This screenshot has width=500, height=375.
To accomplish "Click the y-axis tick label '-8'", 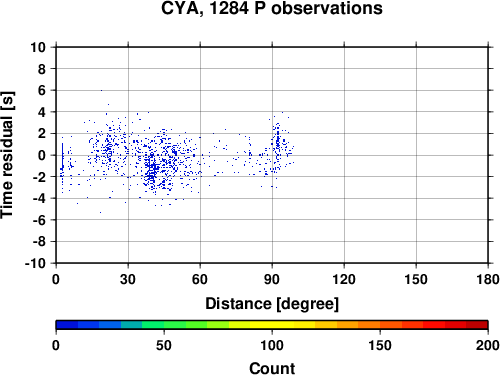I will [39, 242].
